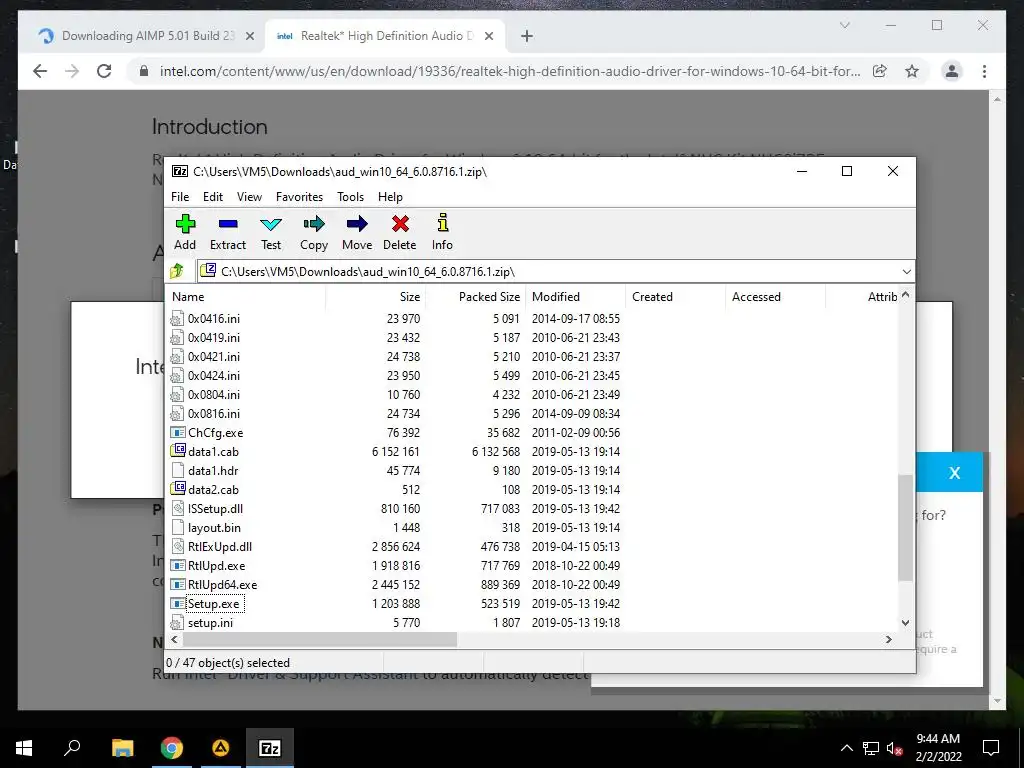
Task: Select the RtlExUpd.dll file
Action: point(219,546)
